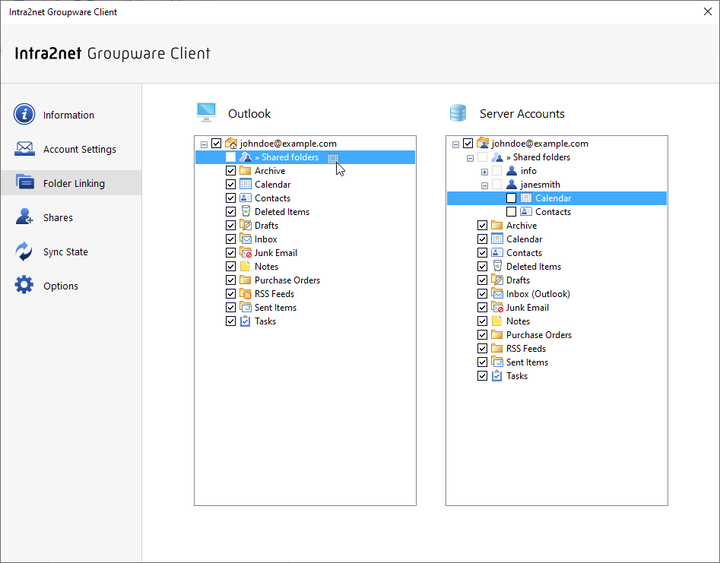The width and height of the screenshot is (720, 563).
Task: Select server Junk Email row text
Action: coord(527,308)
